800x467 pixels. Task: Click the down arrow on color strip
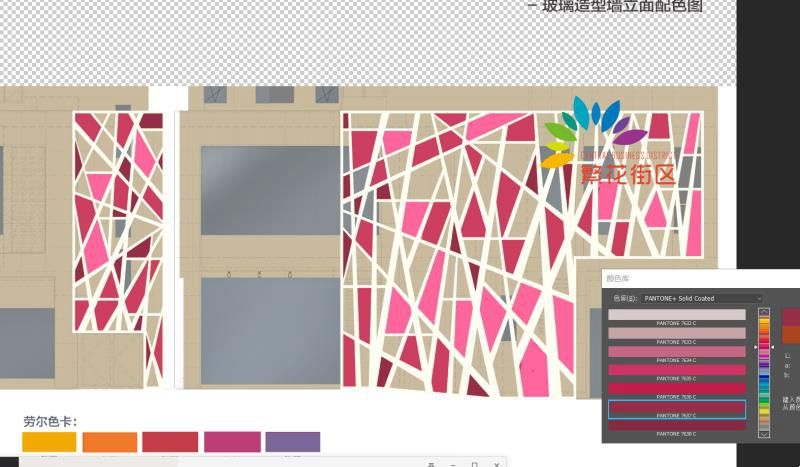765,434
